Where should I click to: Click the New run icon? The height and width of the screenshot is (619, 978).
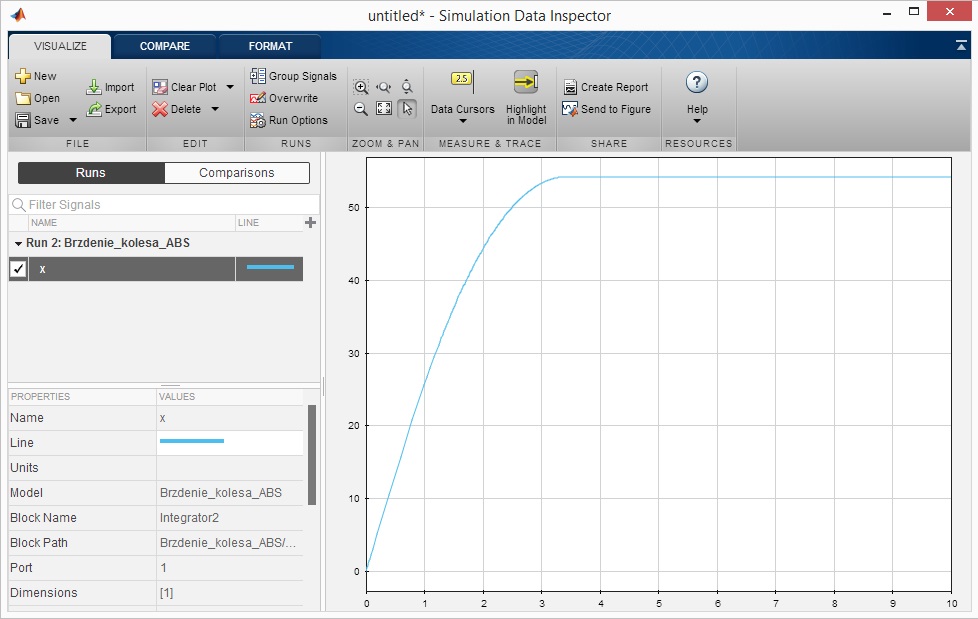[23, 76]
